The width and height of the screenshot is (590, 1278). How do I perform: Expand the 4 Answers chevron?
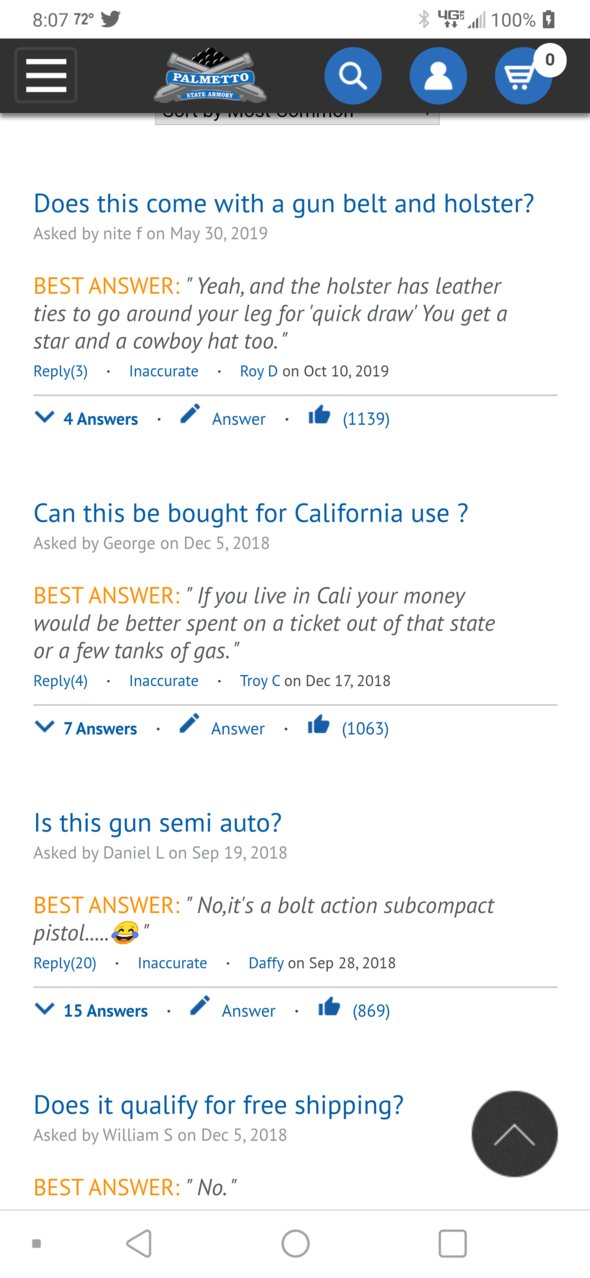[x=44, y=417]
